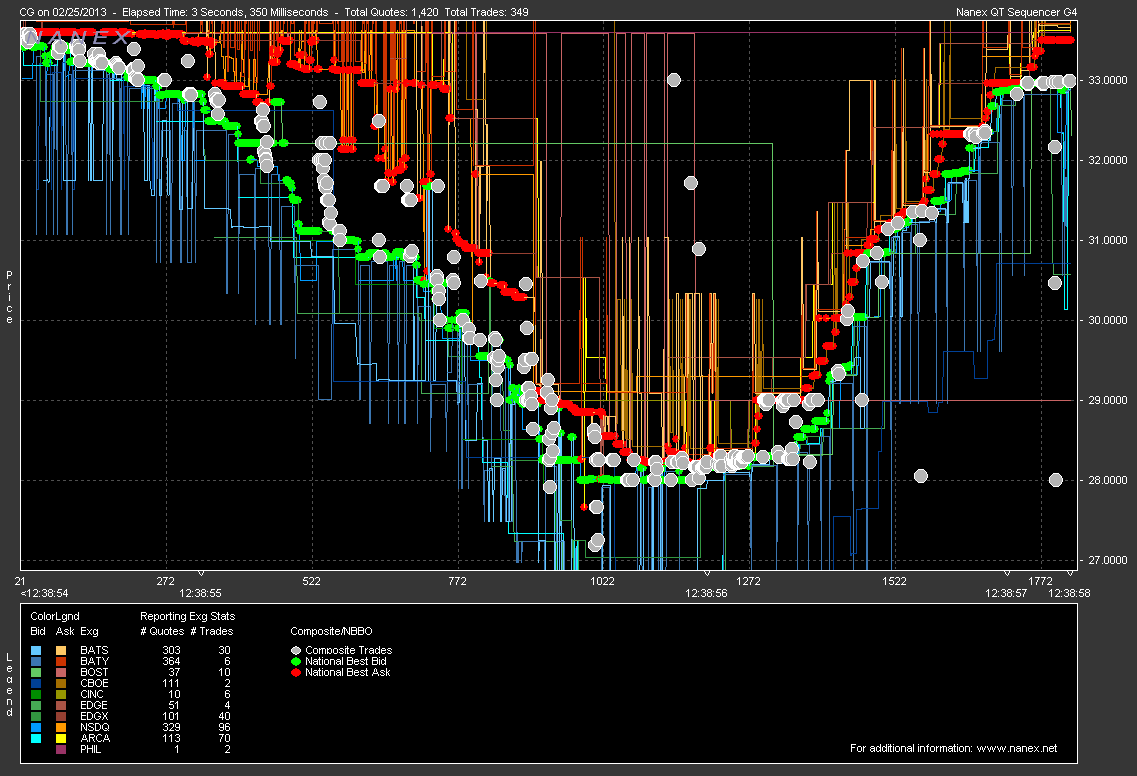The width and height of the screenshot is (1137, 776).
Task: Select the 27.0000 price axis label
Action: pos(1107,560)
